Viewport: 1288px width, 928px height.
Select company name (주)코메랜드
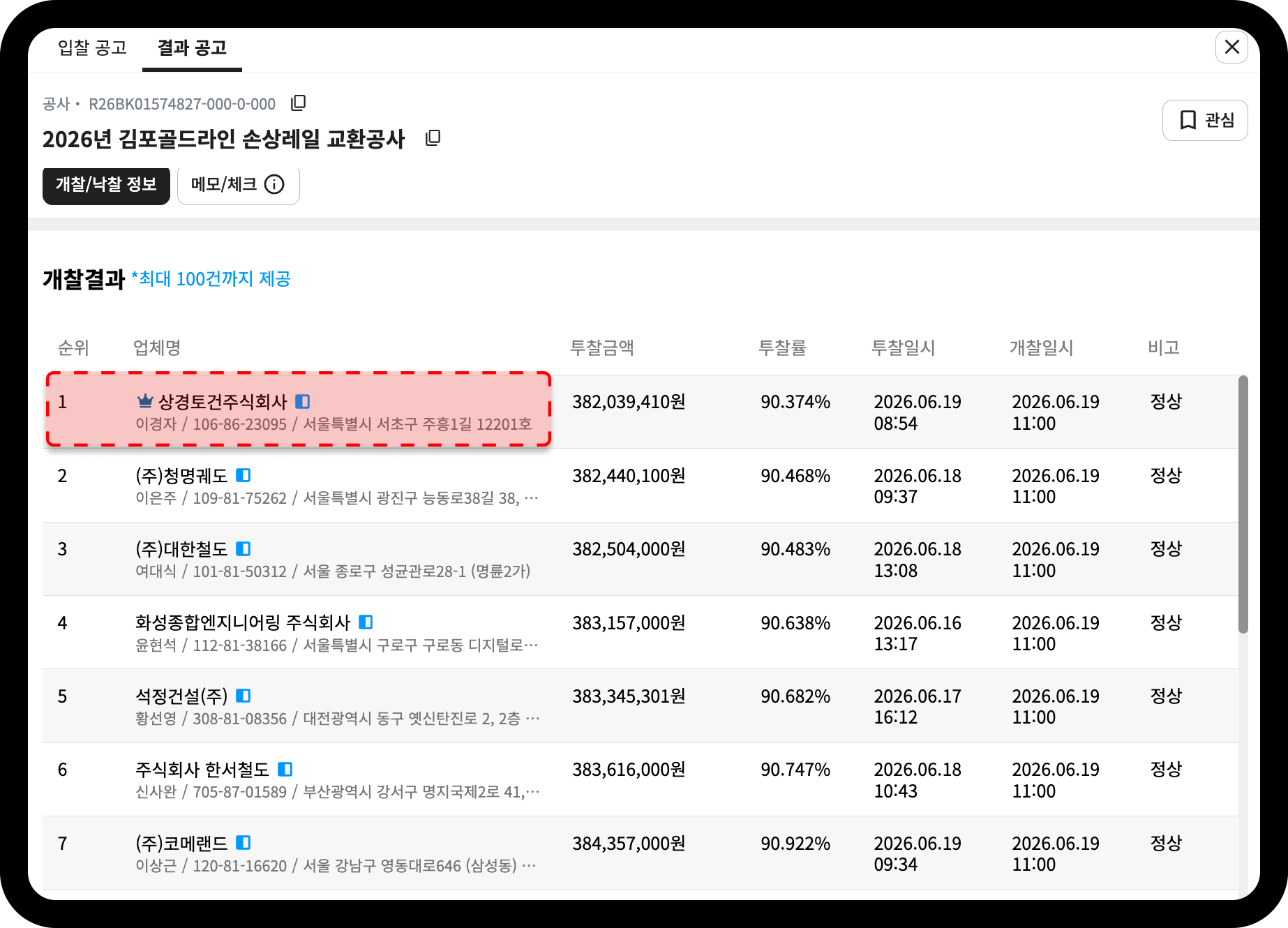point(181,844)
